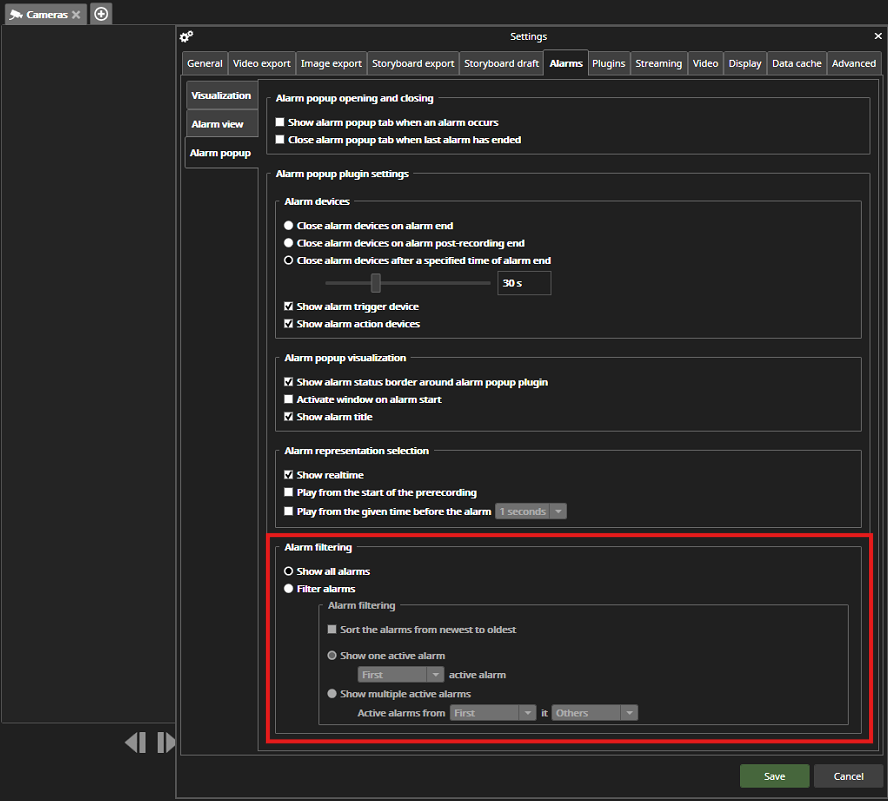Close the Cameras tab with its X icon

click(76, 15)
